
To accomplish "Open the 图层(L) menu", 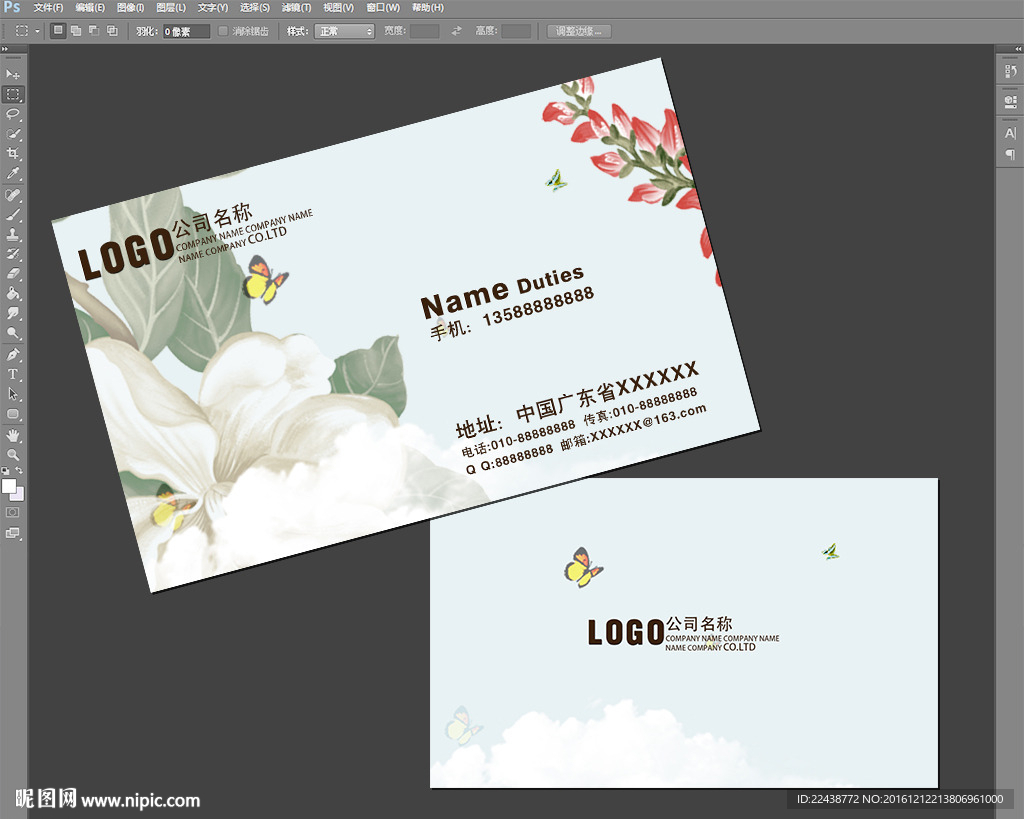I will pos(172,8).
